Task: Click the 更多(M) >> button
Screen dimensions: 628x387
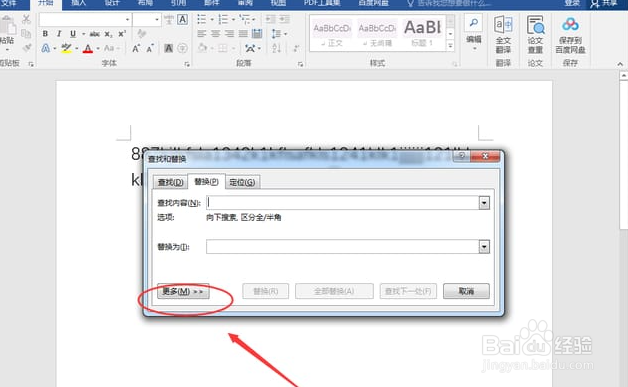Action: point(183,291)
